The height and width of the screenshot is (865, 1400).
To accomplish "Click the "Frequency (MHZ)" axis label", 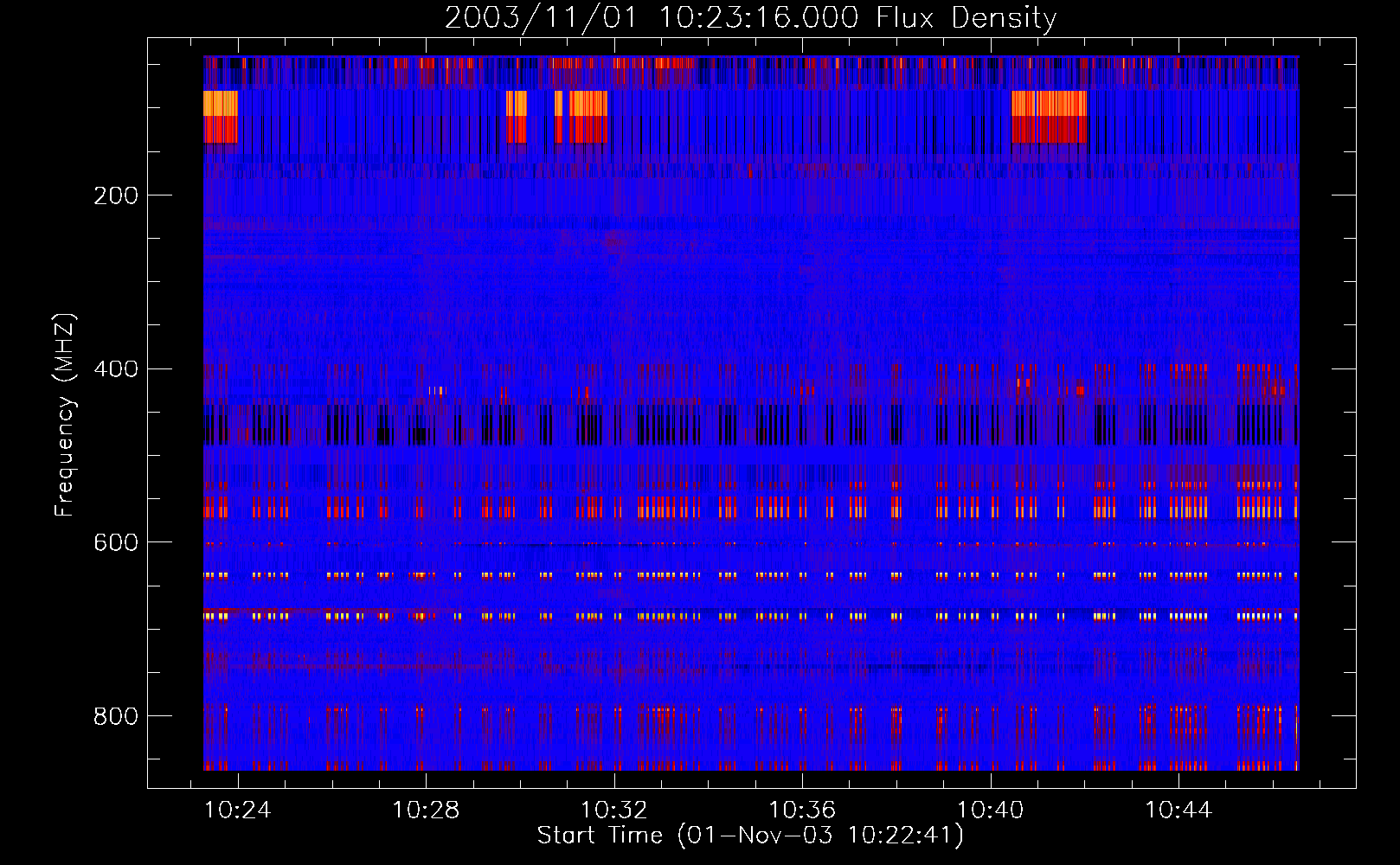I will click(x=65, y=415).
